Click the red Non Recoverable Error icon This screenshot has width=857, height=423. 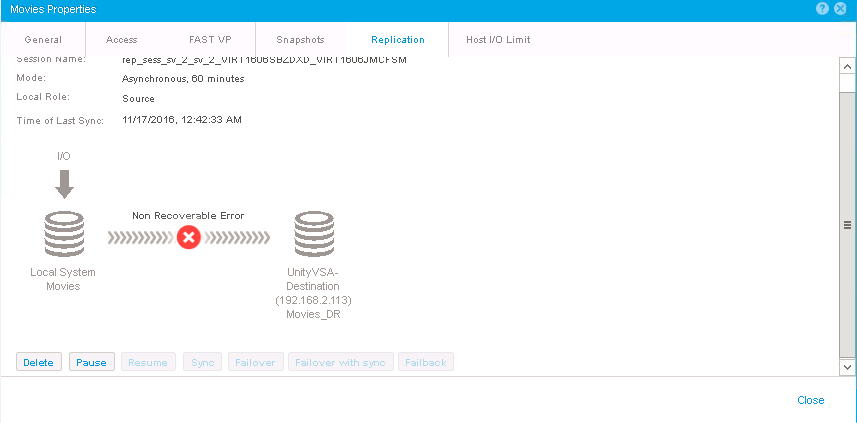pos(188,237)
